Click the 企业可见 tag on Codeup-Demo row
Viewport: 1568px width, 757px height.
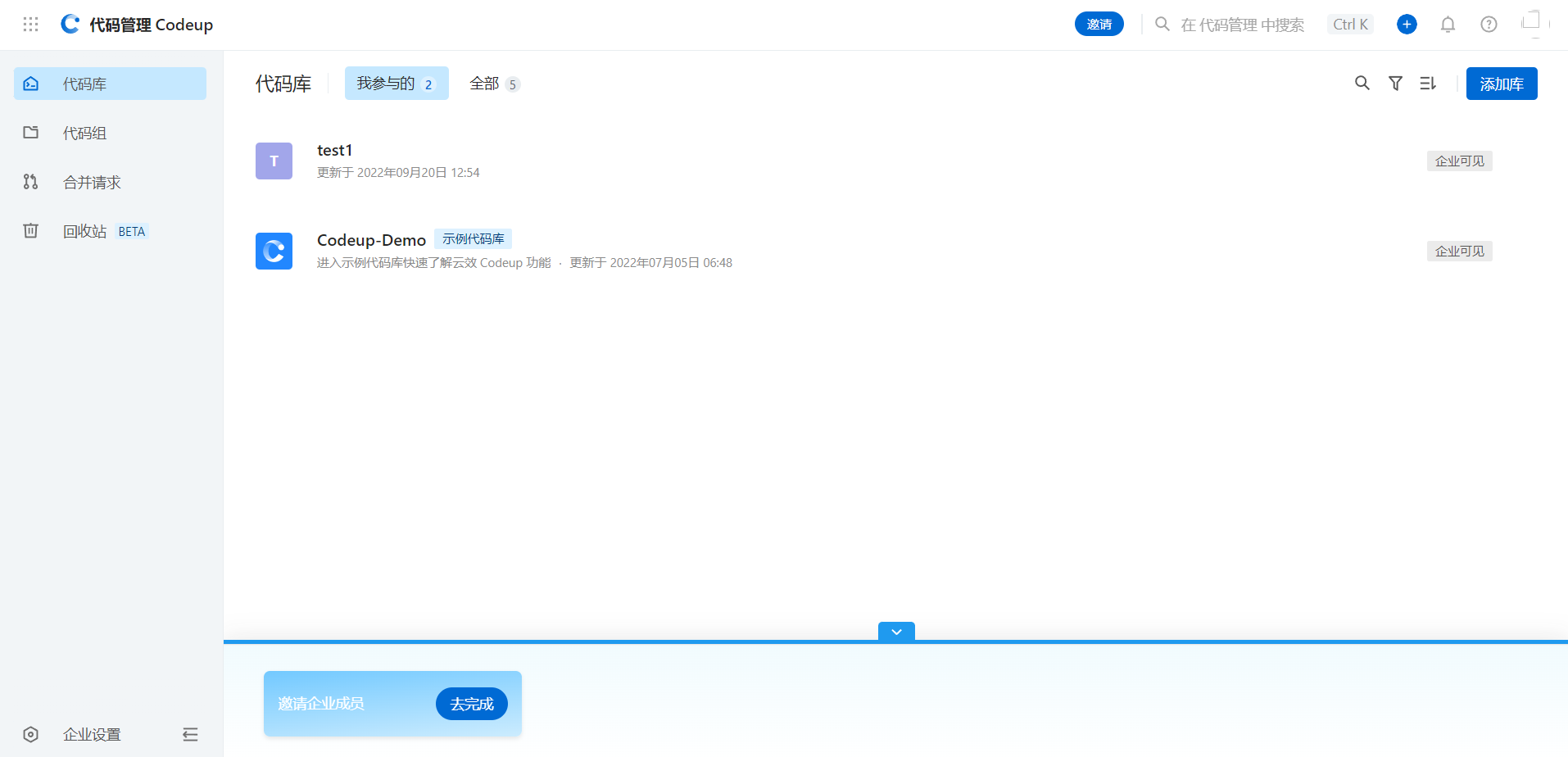coord(1459,251)
